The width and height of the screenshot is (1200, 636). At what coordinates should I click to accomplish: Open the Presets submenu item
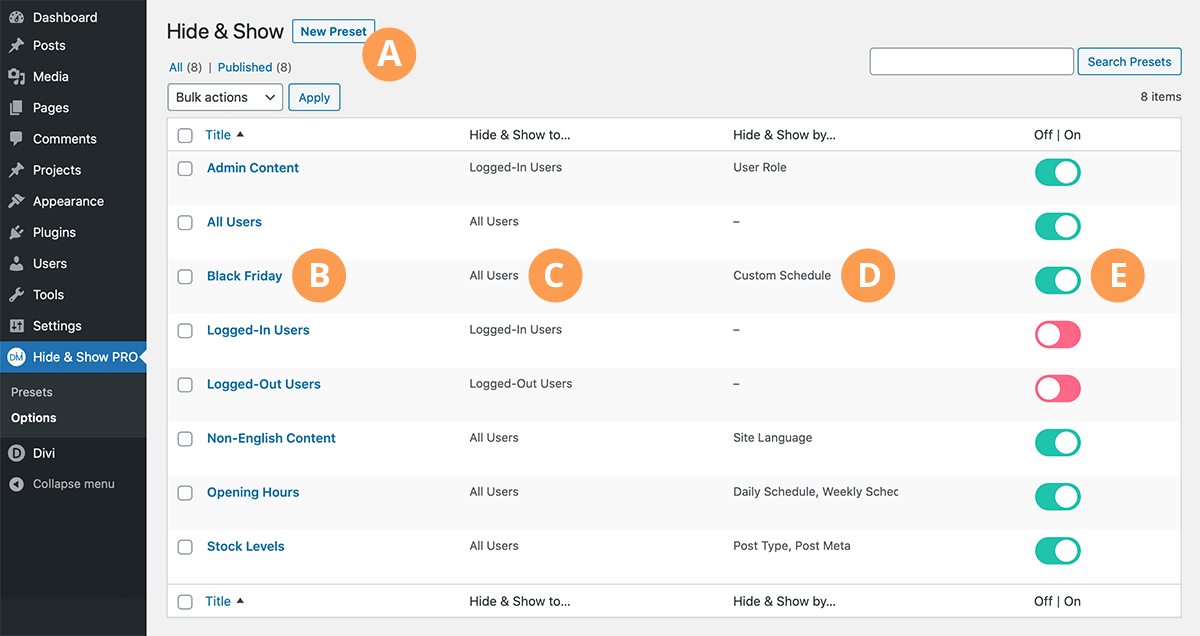[x=32, y=392]
